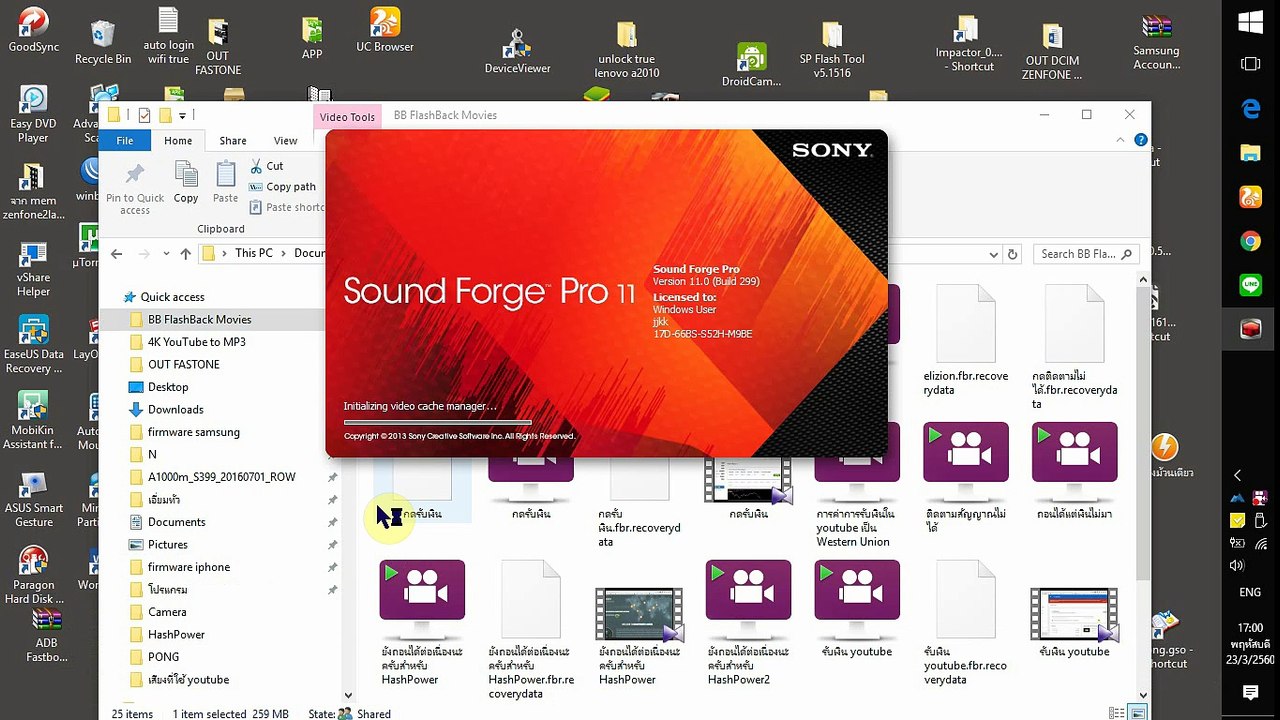Click the refresh button beside address bar
Screen dimensions: 1280x720
[1012, 254]
